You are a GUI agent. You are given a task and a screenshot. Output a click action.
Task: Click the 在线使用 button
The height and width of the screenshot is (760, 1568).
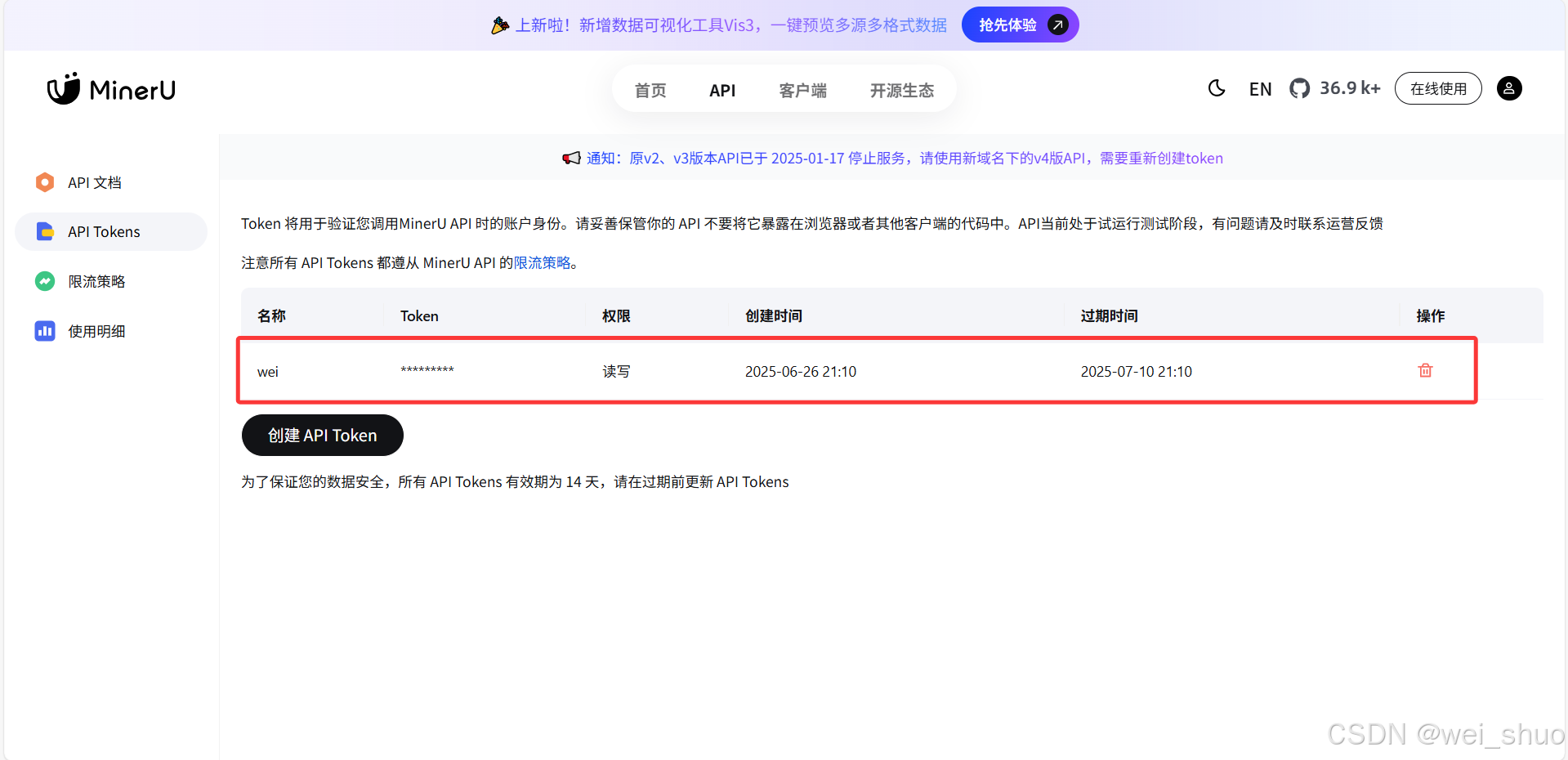1438,88
